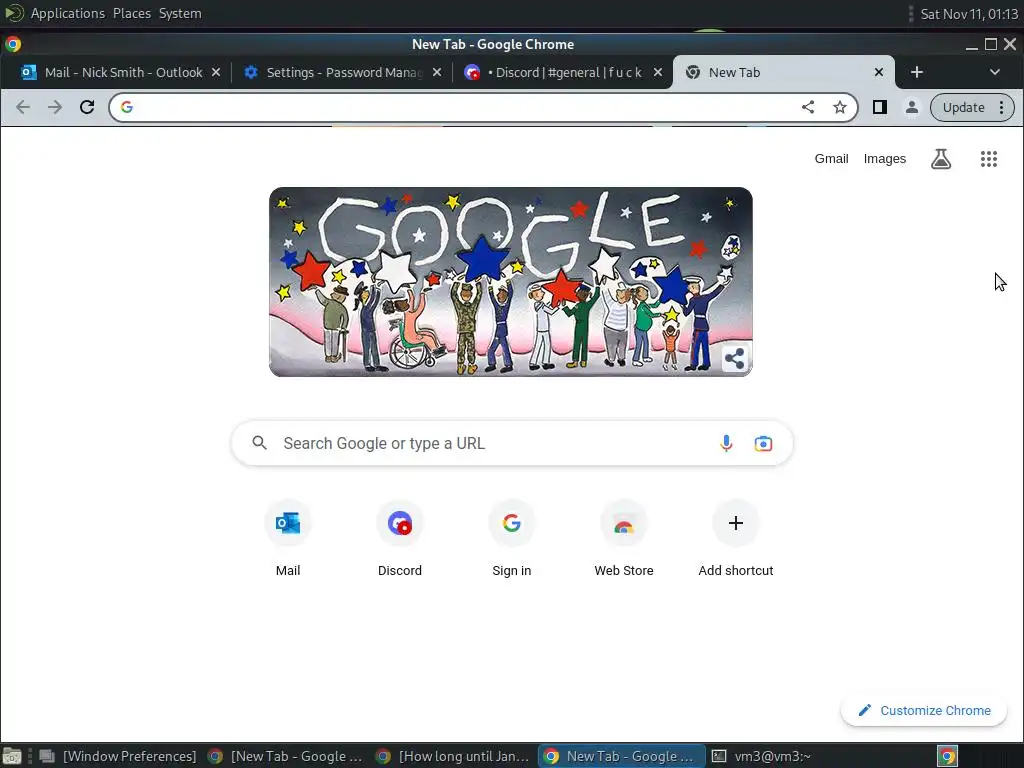Click the magnifier icon in search box
1024x768 pixels.
[x=259, y=443]
